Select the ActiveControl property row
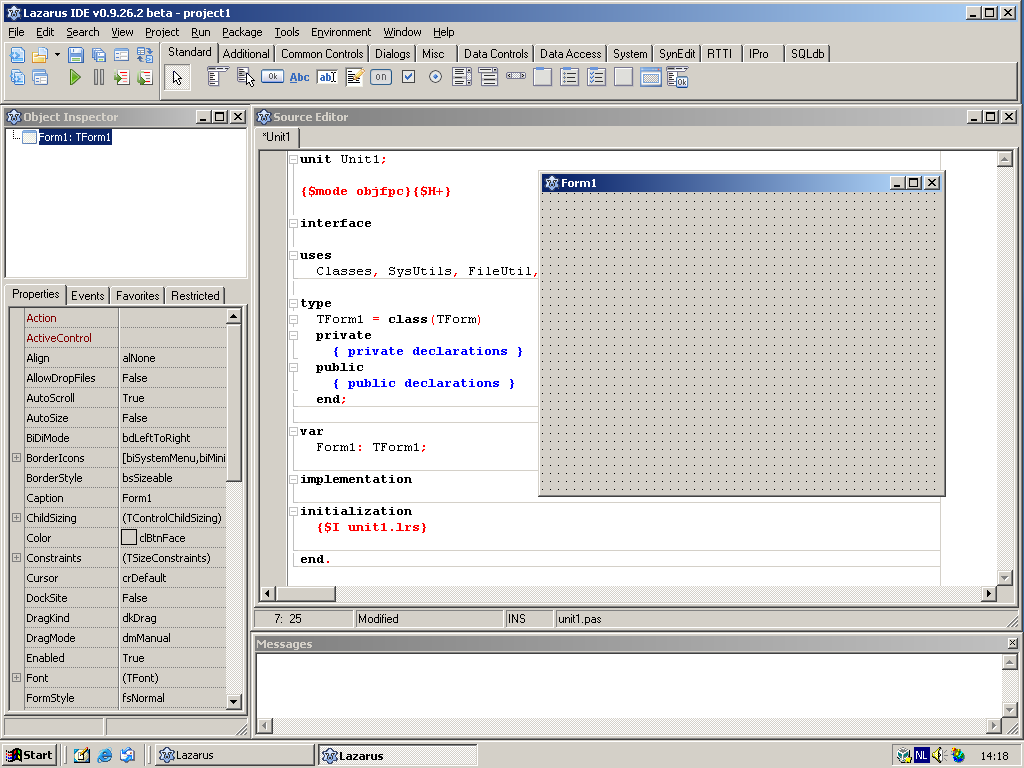Image resolution: width=1024 pixels, height=768 pixels. point(60,338)
